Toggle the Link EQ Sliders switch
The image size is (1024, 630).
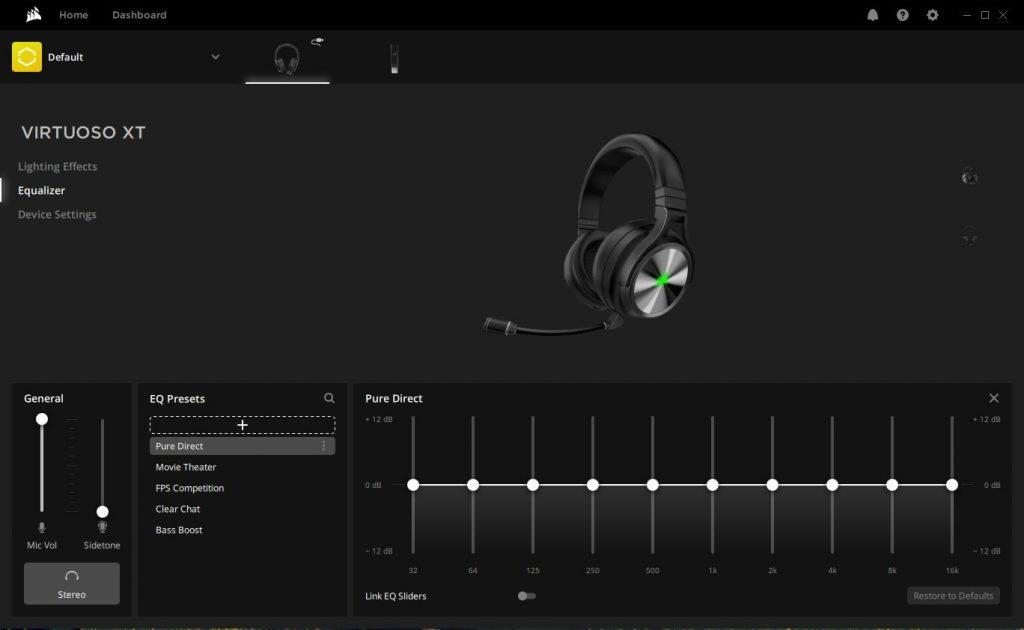526,596
